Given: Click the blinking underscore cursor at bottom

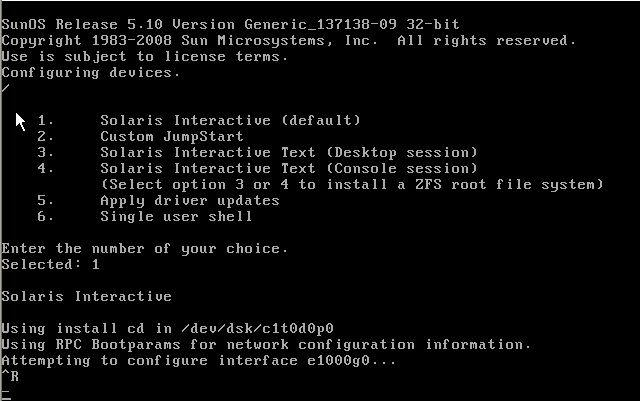Looking at the screenshot, I should point(5,394).
